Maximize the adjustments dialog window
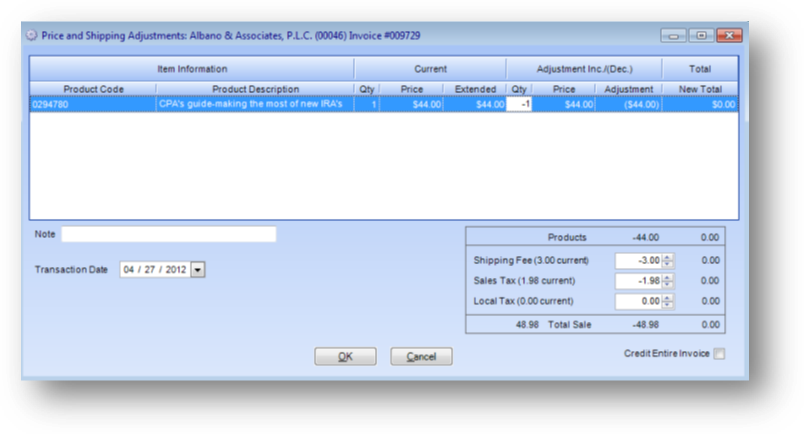 point(701,35)
